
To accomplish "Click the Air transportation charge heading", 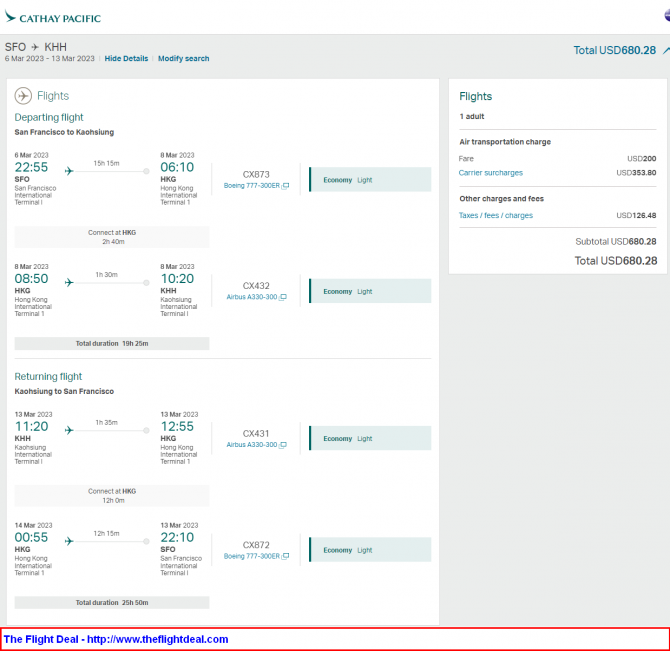I will coord(505,142).
